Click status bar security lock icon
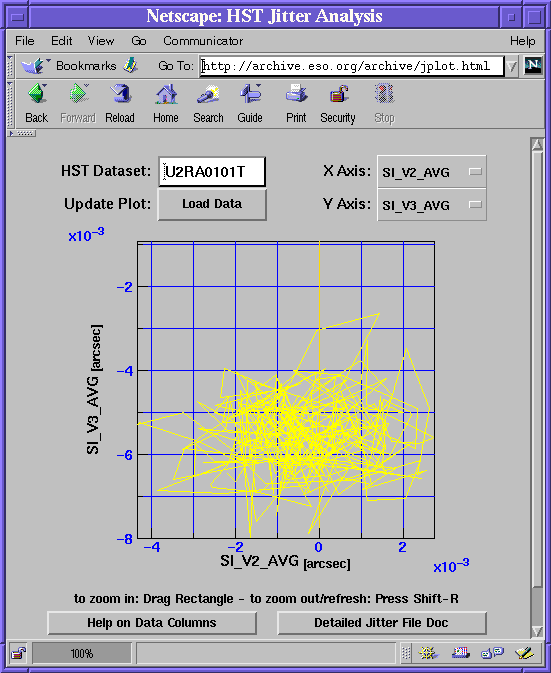 [x=18, y=653]
